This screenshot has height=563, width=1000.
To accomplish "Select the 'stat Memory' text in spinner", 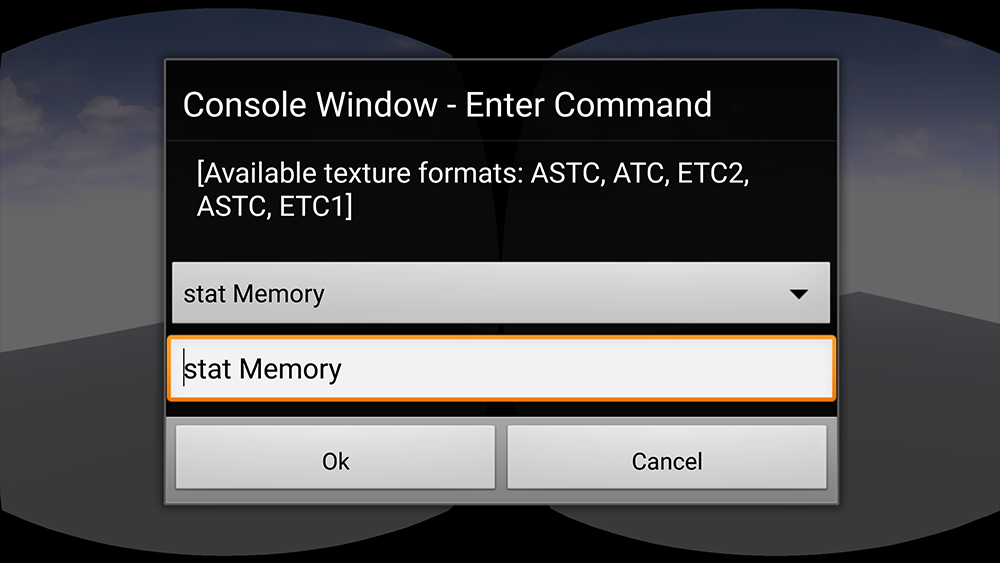I will pyautogui.click(x=254, y=294).
